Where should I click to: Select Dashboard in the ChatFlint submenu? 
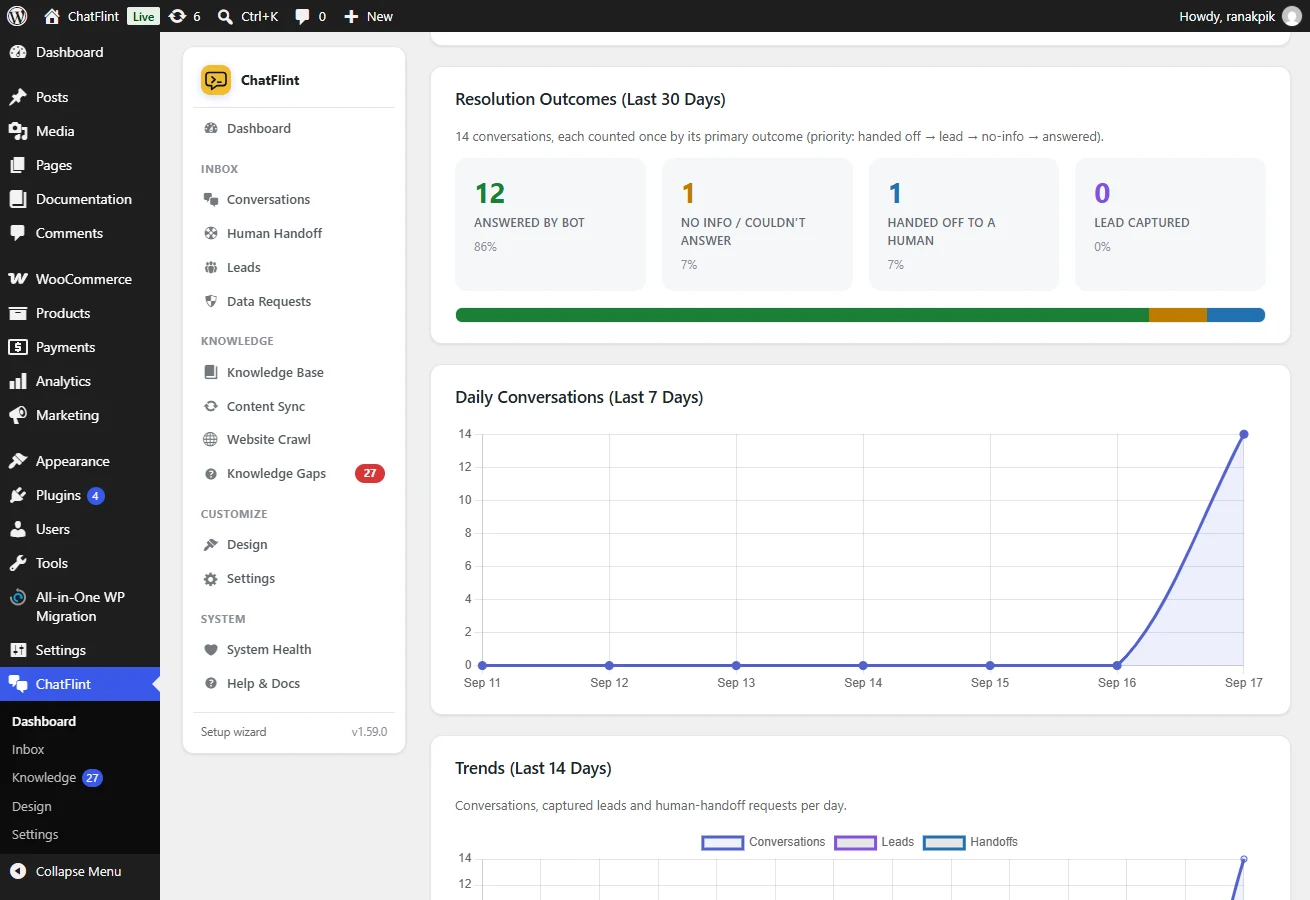click(x=44, y=721)
